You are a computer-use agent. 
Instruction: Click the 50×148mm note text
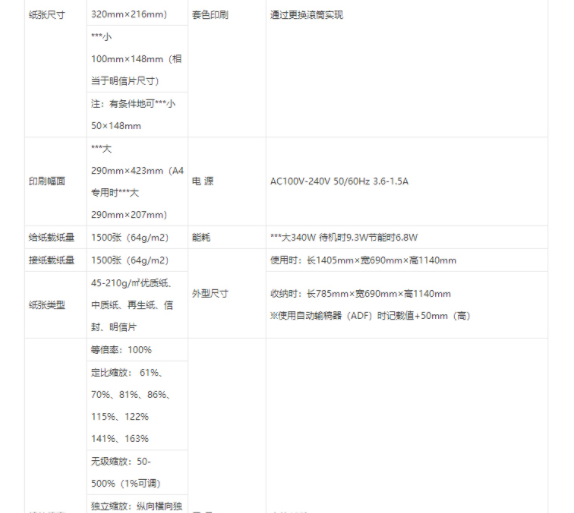click(116, 126)
